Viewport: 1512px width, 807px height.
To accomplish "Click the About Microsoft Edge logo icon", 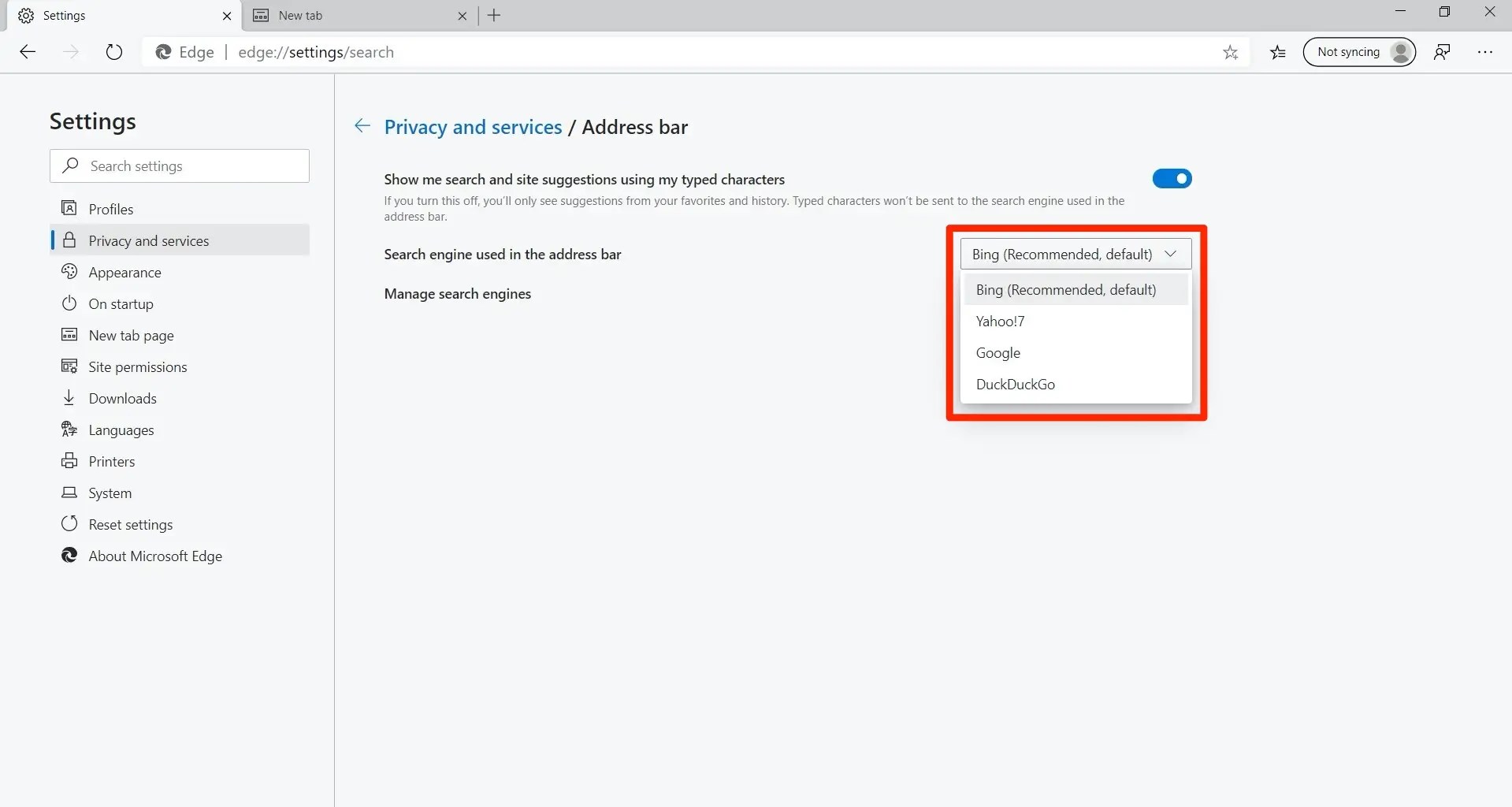I will 69,555.
